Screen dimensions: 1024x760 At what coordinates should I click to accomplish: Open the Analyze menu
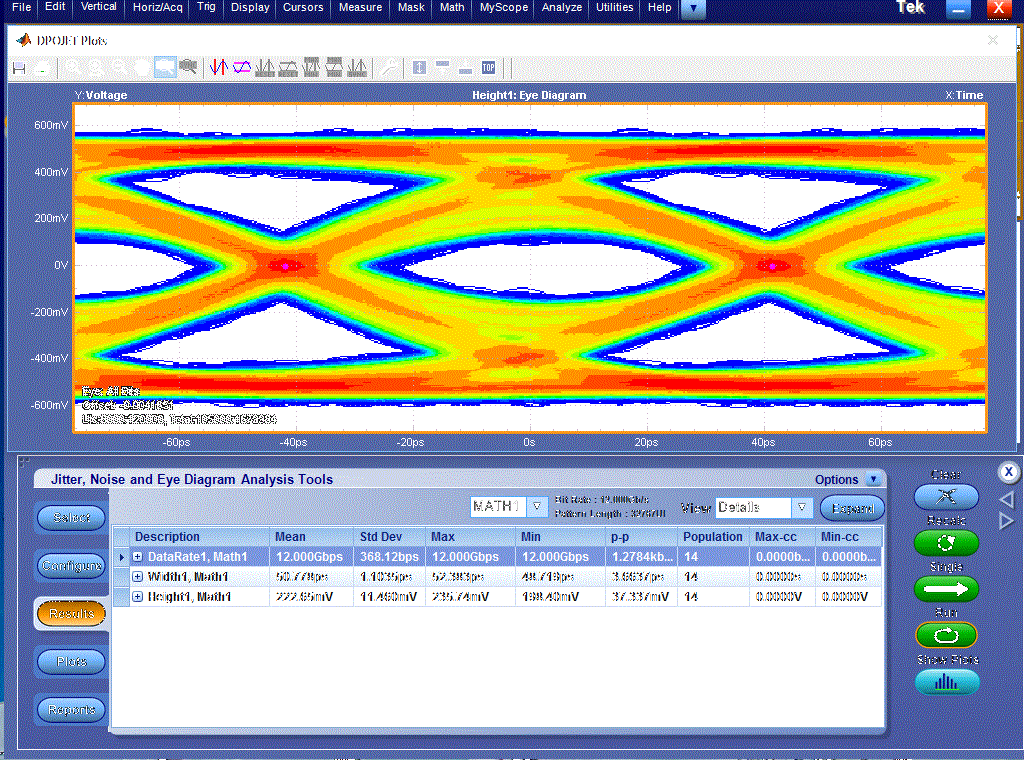(562, 7)
